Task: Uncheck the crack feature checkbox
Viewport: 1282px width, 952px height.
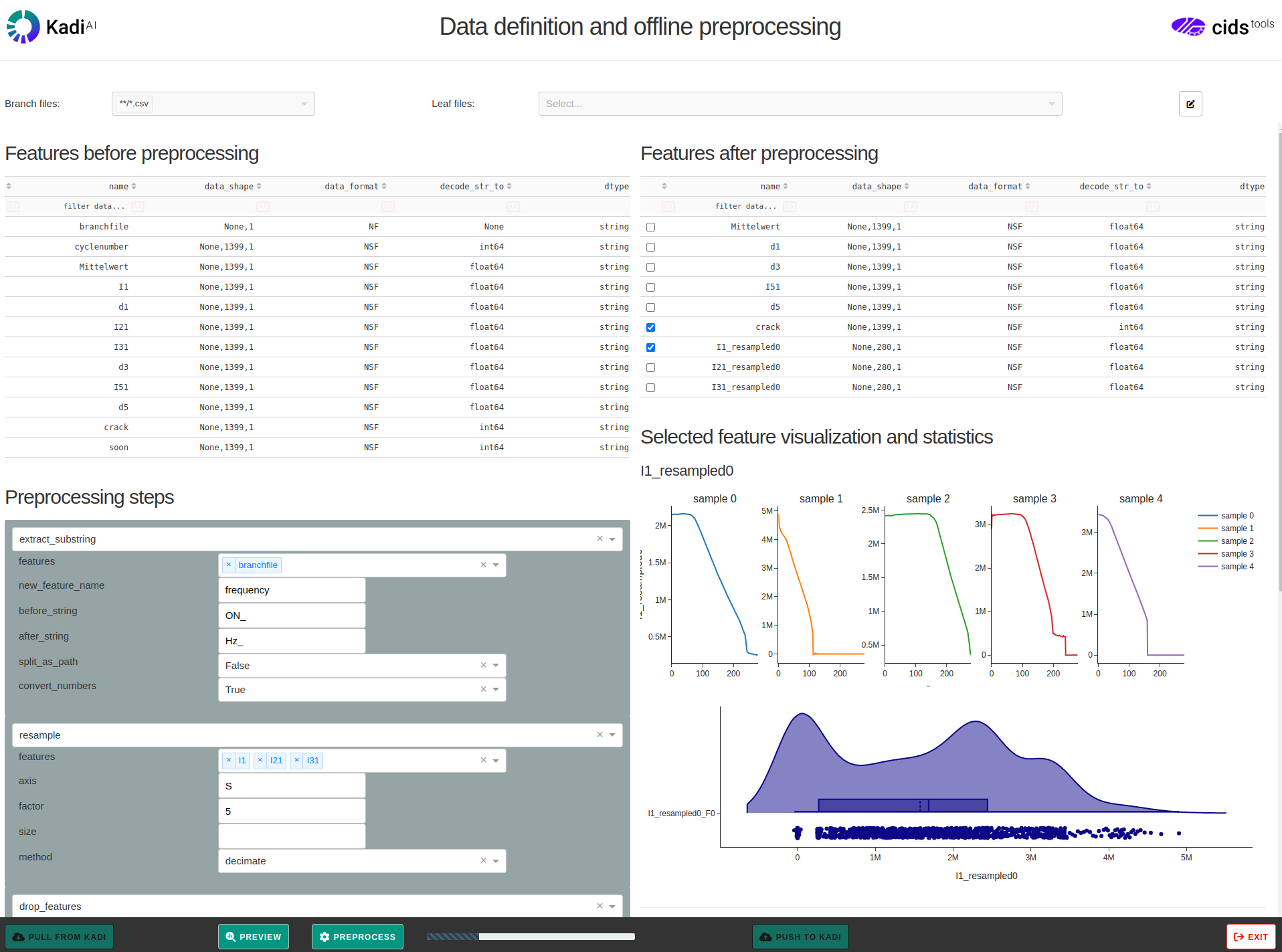Action: [650, 328]
